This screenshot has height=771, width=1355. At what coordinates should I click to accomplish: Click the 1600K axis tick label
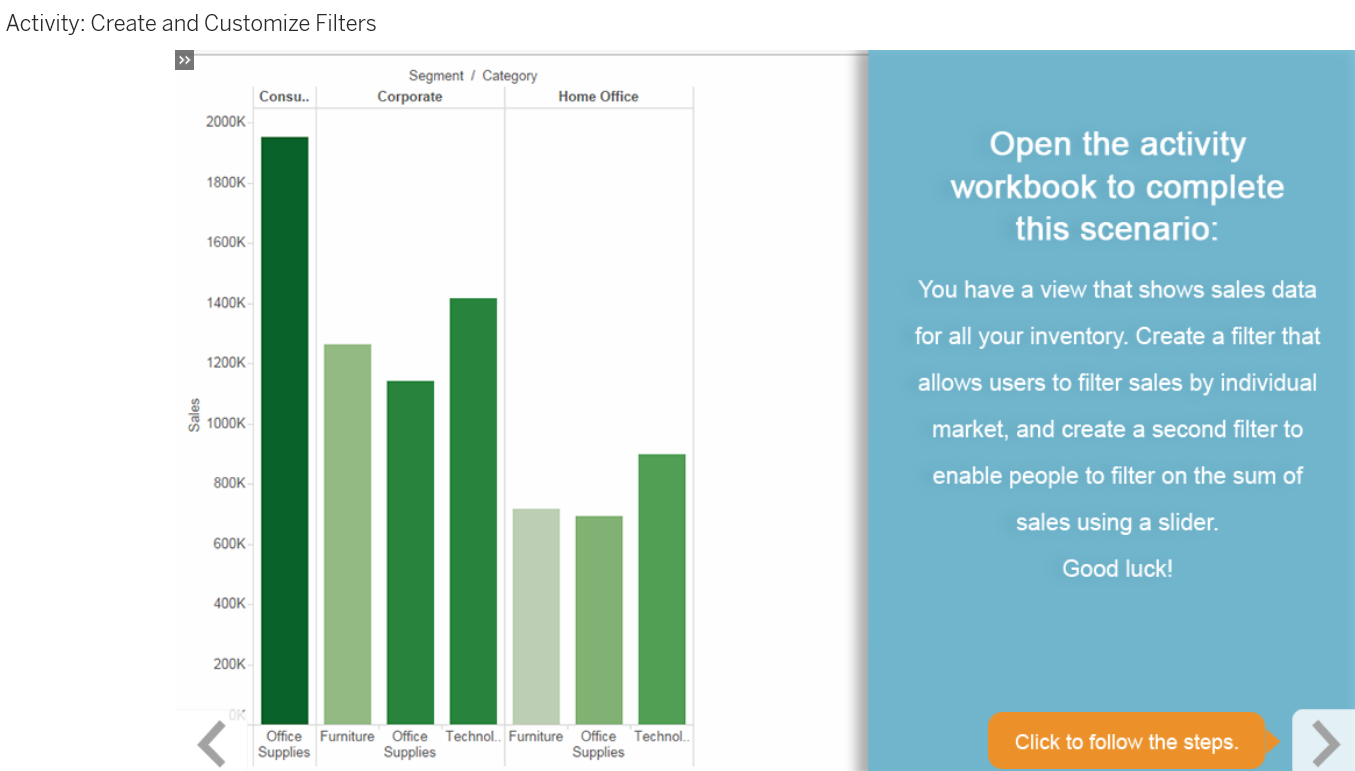(225, 242)
